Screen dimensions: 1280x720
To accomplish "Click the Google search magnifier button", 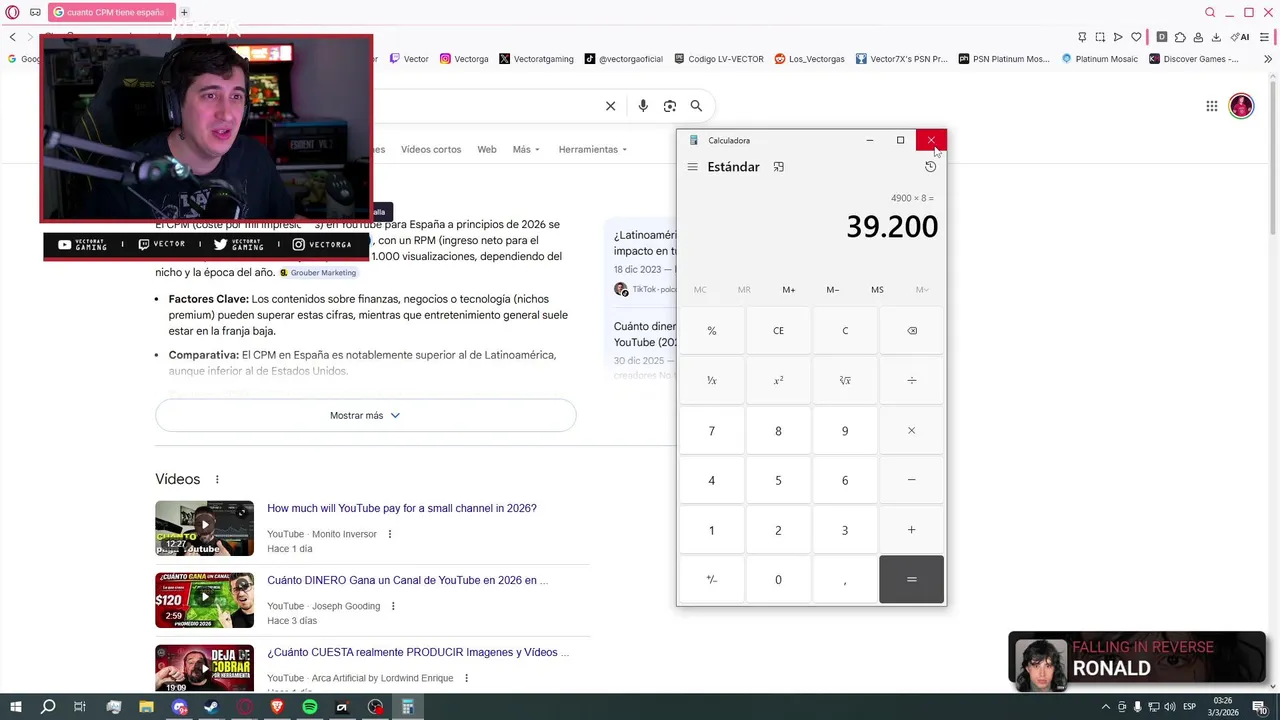I will click(x=696, y=106).
